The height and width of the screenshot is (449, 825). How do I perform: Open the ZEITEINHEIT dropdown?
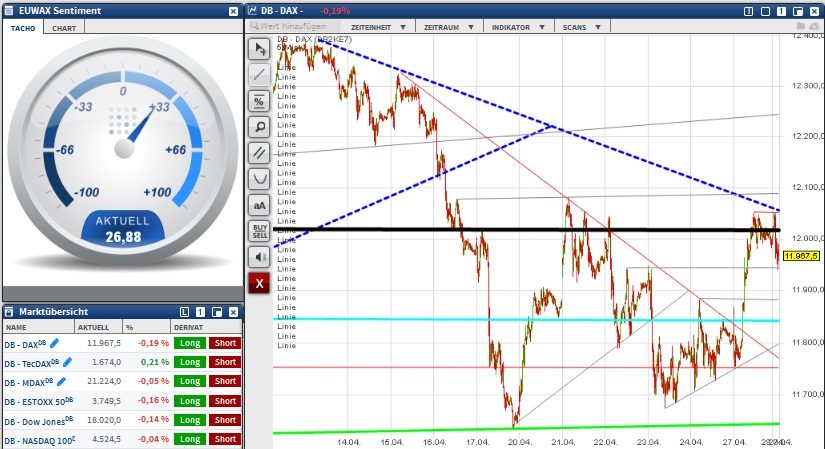click(378, 27)
